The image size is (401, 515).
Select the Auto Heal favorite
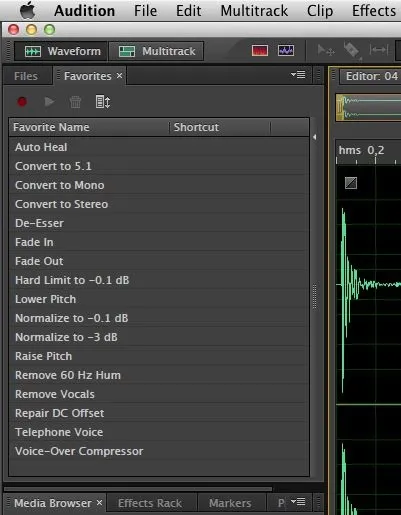pos(159,147)
